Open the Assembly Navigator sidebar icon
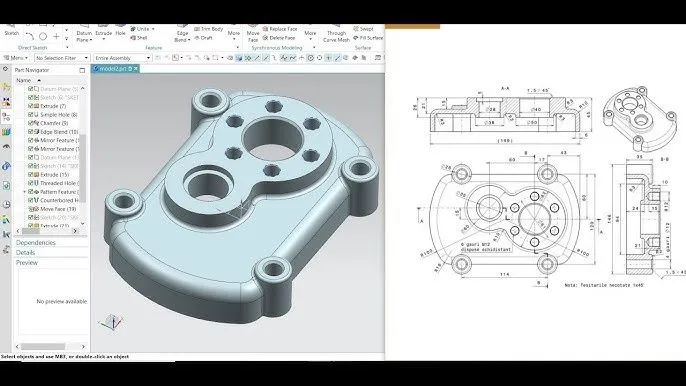The image size is (686, 386). 6,86
